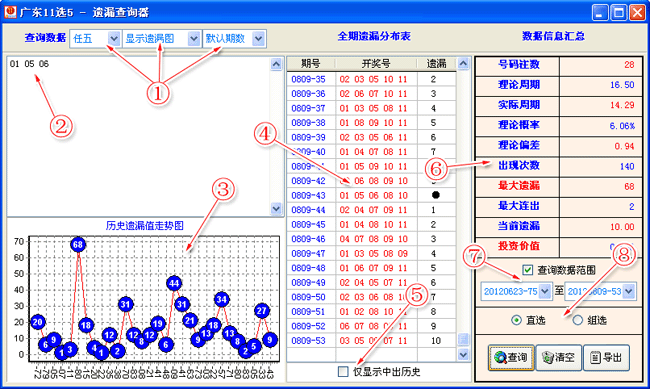Expand the 默认期数 dropdown

click(234, 39)
